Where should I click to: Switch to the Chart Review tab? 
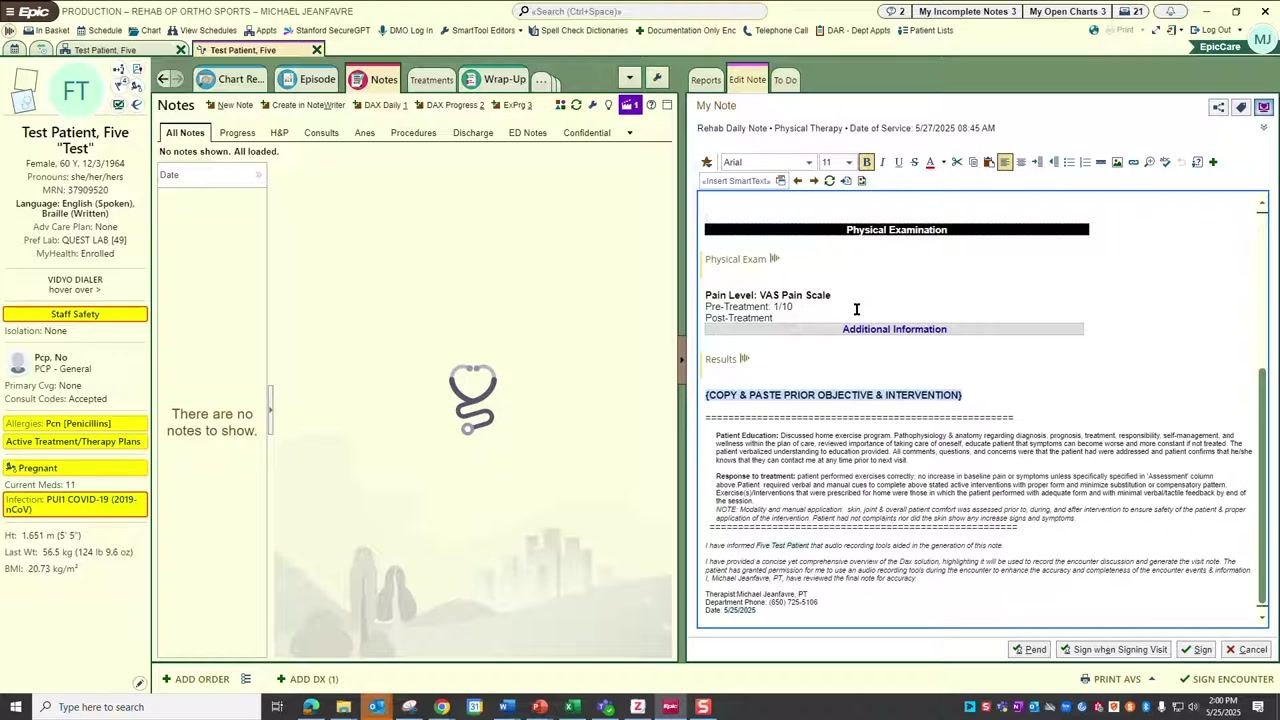click(x=232, y=79)
